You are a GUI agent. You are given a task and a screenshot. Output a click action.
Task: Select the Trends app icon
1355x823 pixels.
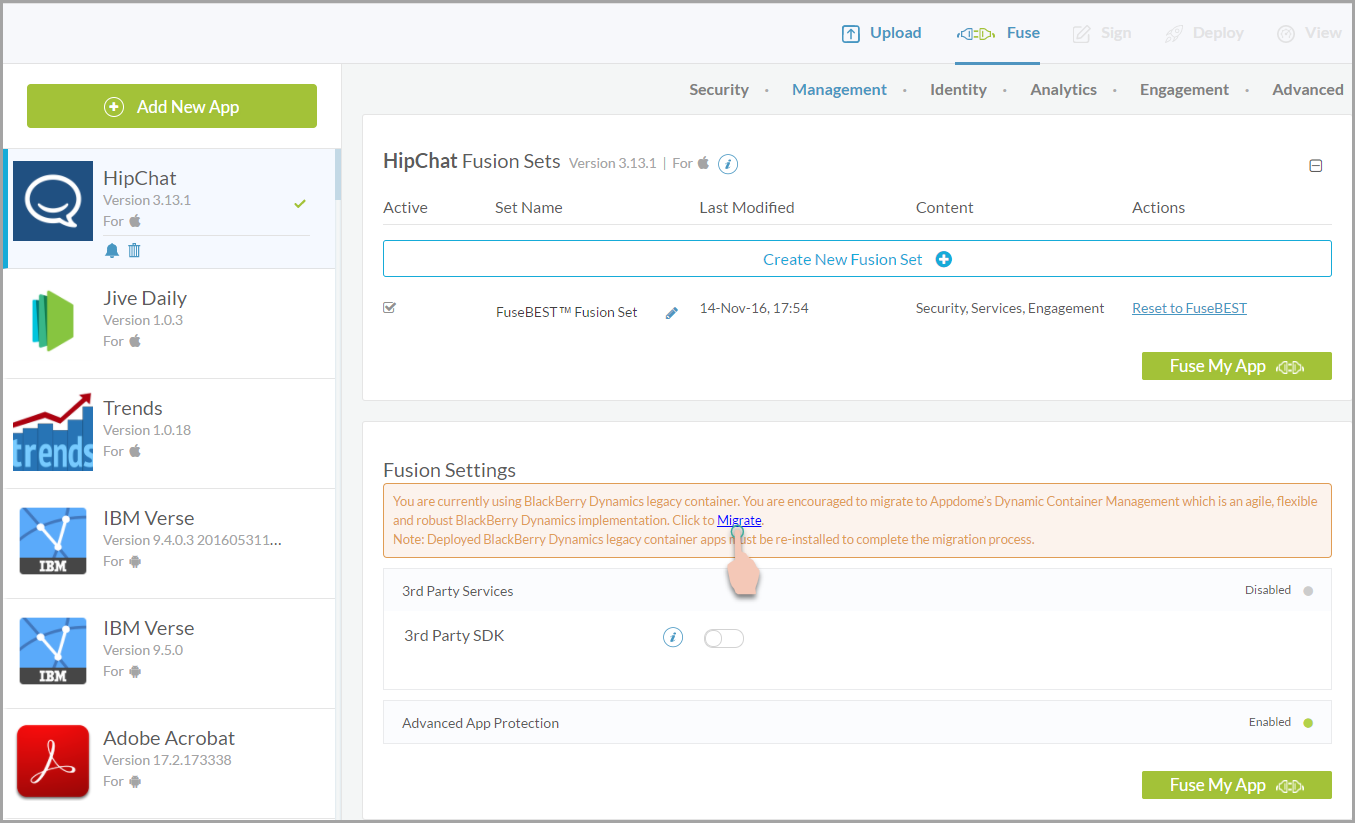click(x=53, y=432)
